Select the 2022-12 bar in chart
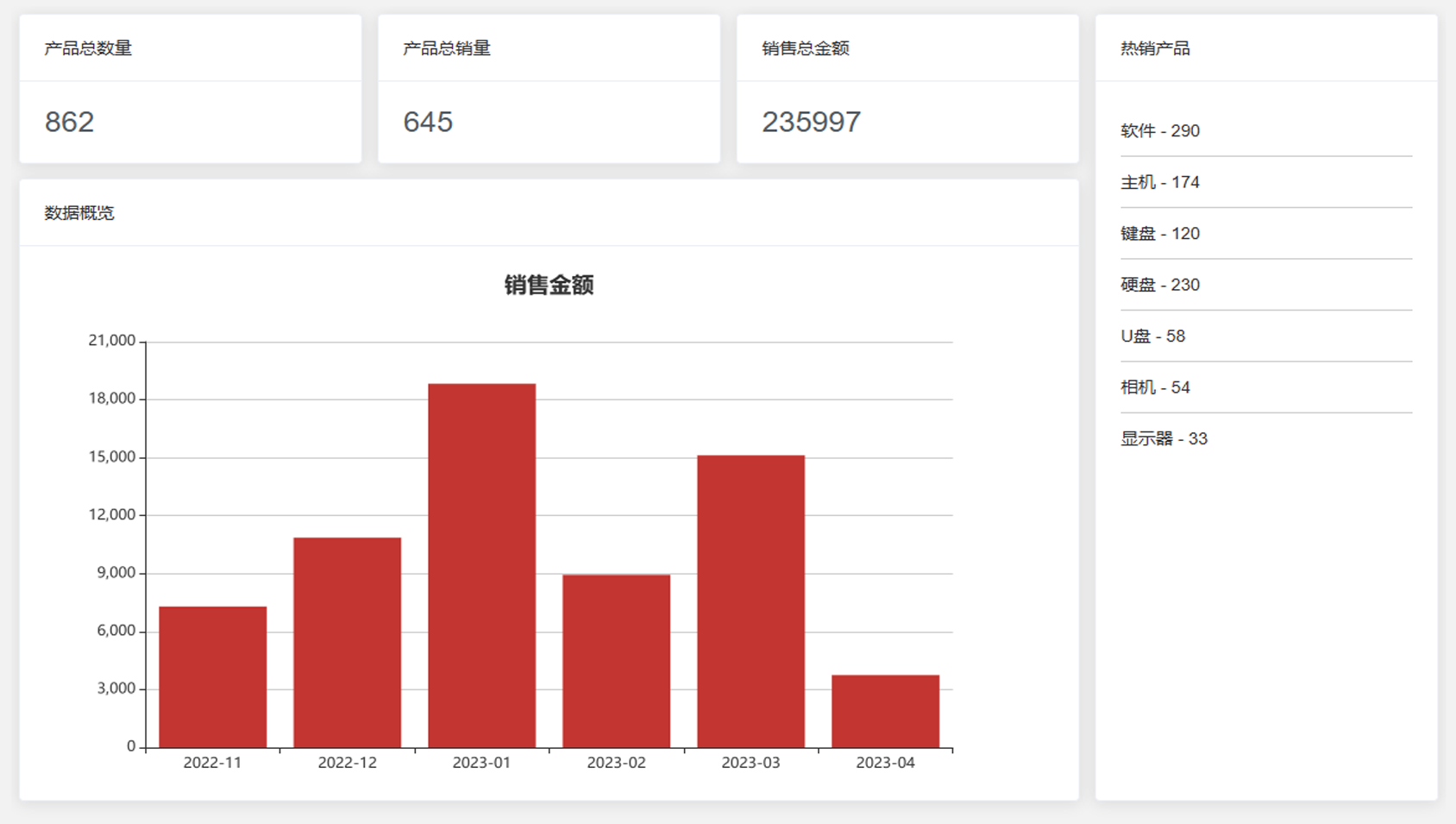Screen dimensions: 1456x824 (347, 642)
